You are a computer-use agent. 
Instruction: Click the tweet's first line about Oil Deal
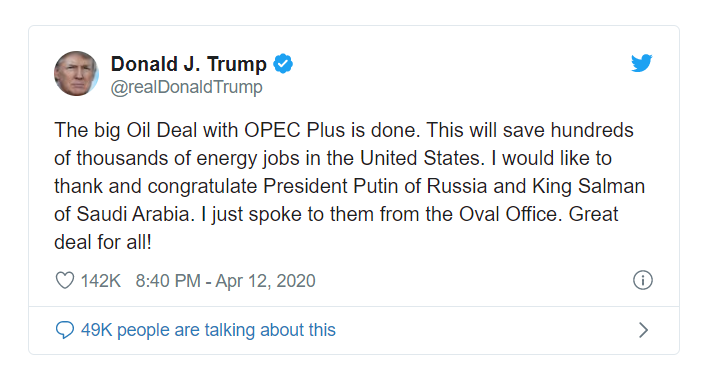point(344,130)
